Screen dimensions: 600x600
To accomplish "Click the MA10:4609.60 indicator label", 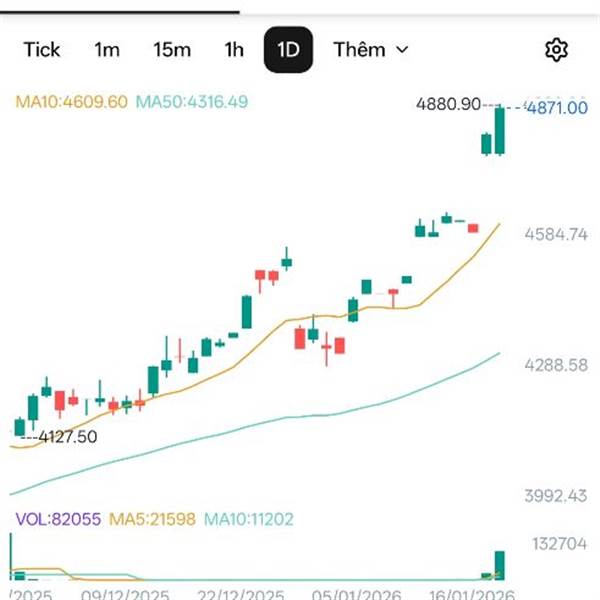I will (71, 101).
